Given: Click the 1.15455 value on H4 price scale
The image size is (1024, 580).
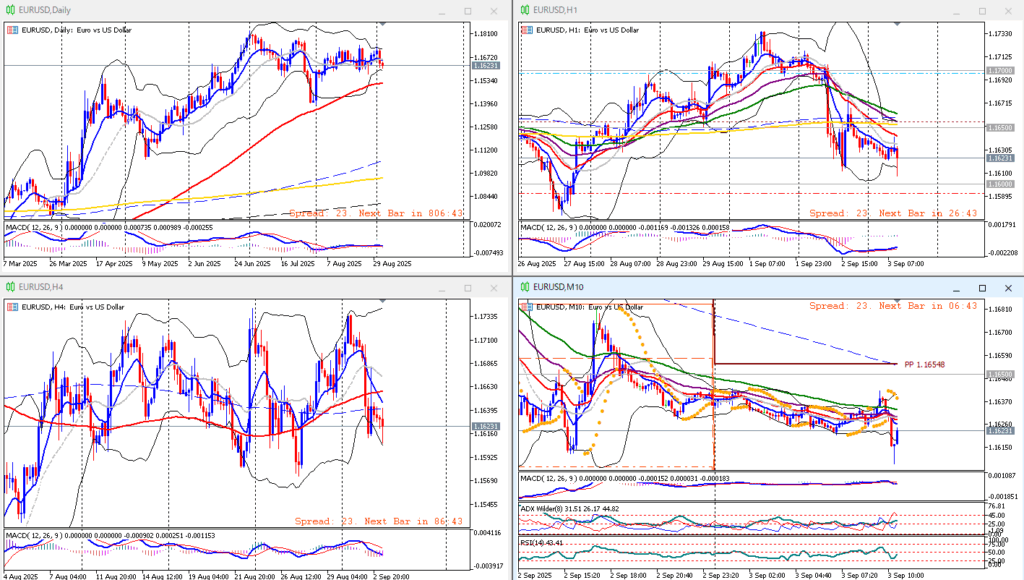Looking at the screenshot, I should point(486,505).
